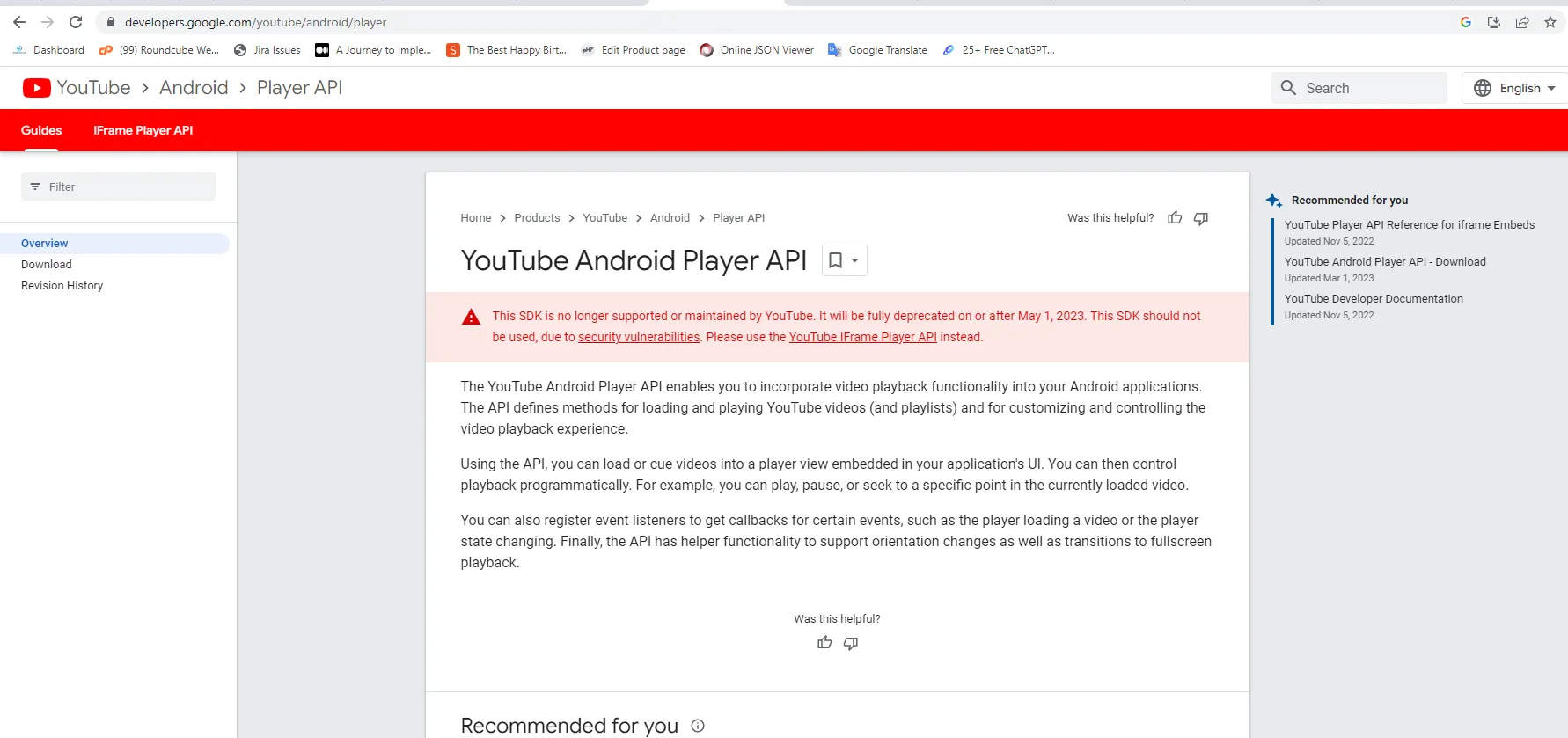The image size is (1568, 738).
Task: Click Android in the header breadcrumb
Action: (x=194, y=88)
